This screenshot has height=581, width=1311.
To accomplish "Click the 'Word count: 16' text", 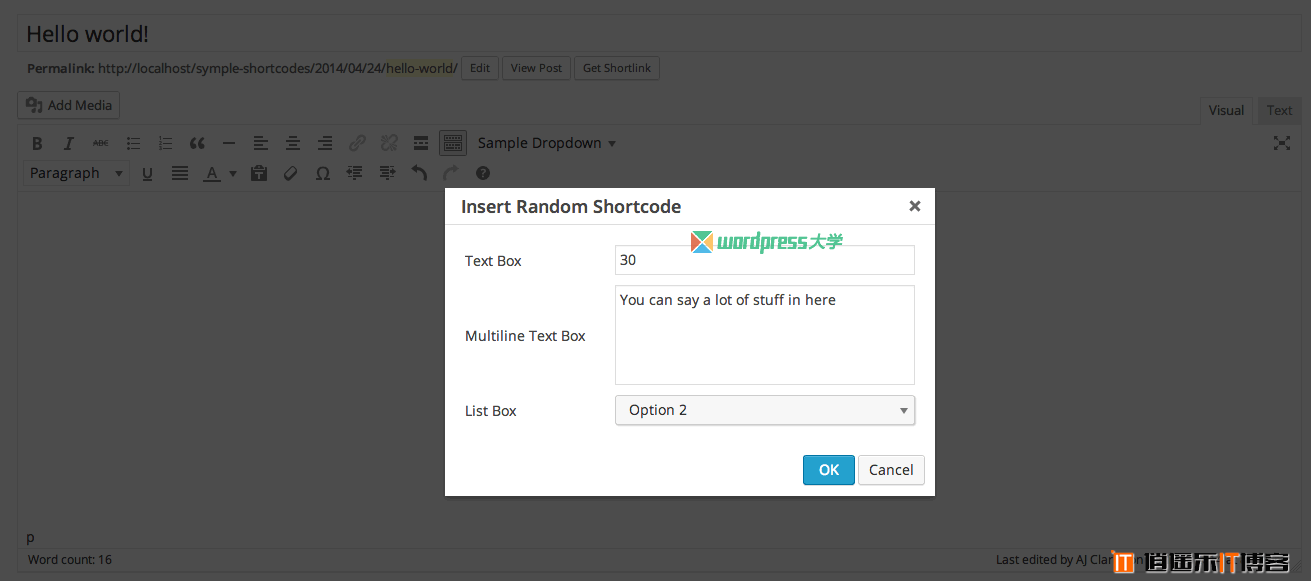I will tap(70, 560).
